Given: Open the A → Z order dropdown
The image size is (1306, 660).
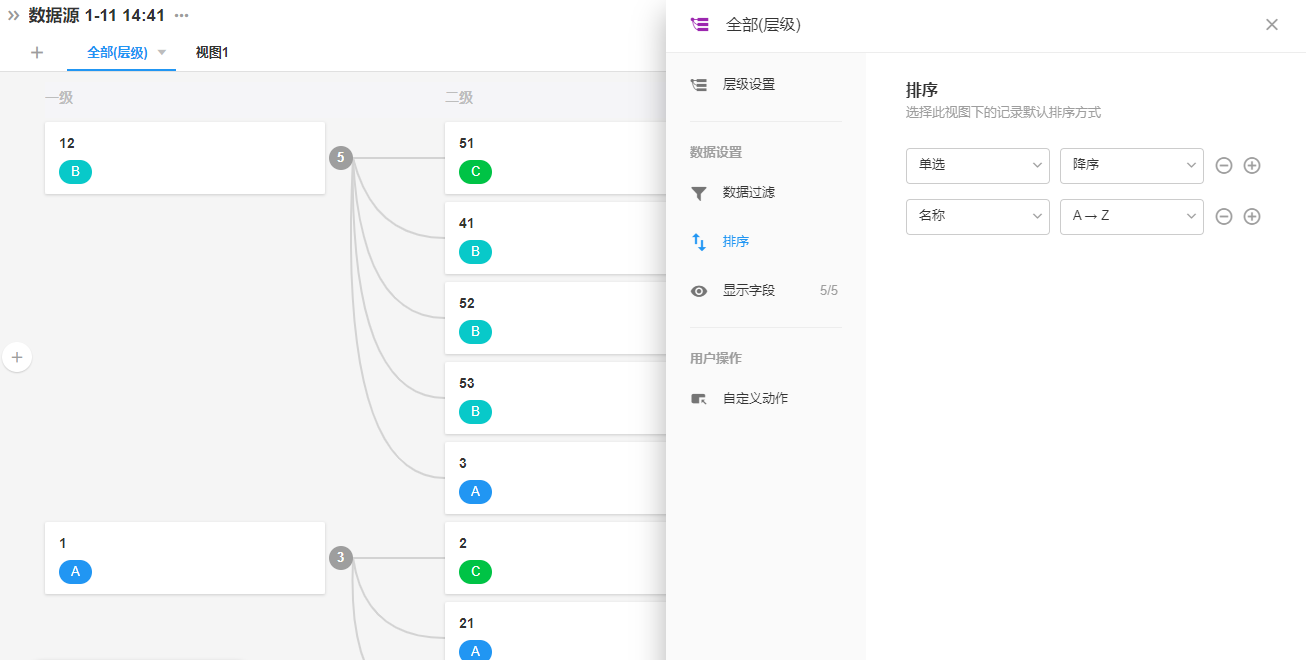Looking at the screenshot, I should click(1131, 216).
